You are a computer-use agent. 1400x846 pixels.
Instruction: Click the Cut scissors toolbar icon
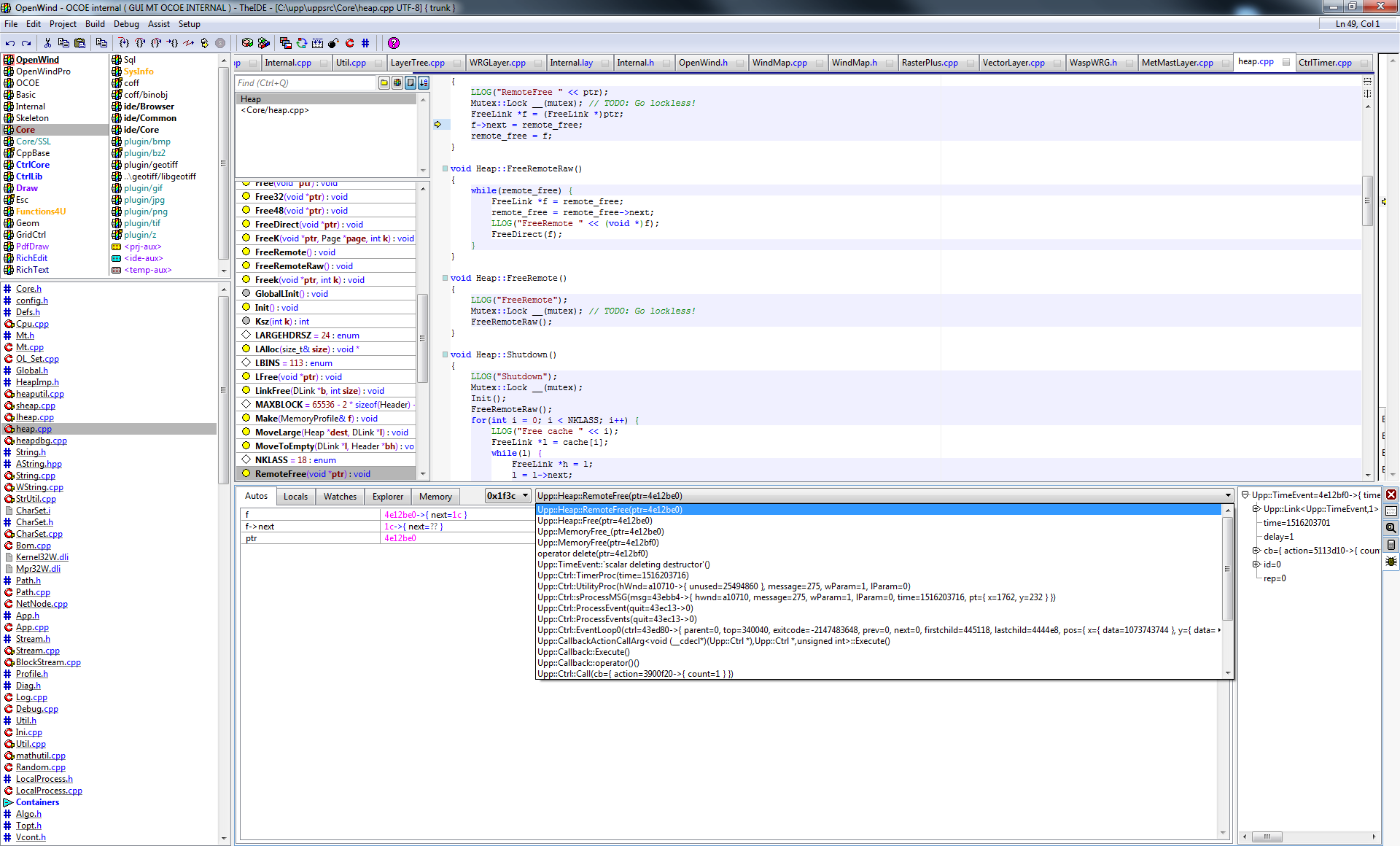click(x=47, y=43)
